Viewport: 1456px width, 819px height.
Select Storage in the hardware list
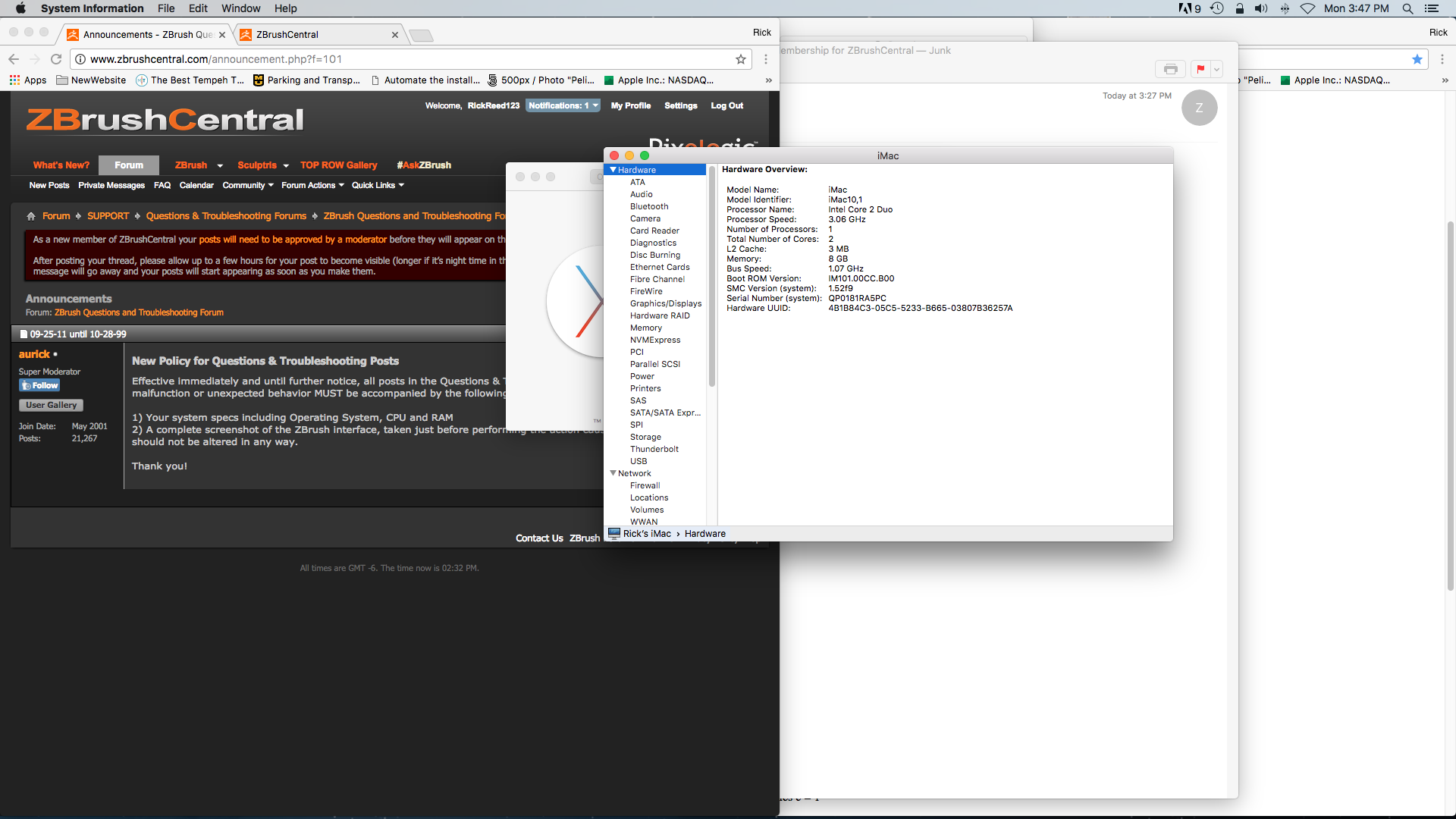[x=645, y=437]
